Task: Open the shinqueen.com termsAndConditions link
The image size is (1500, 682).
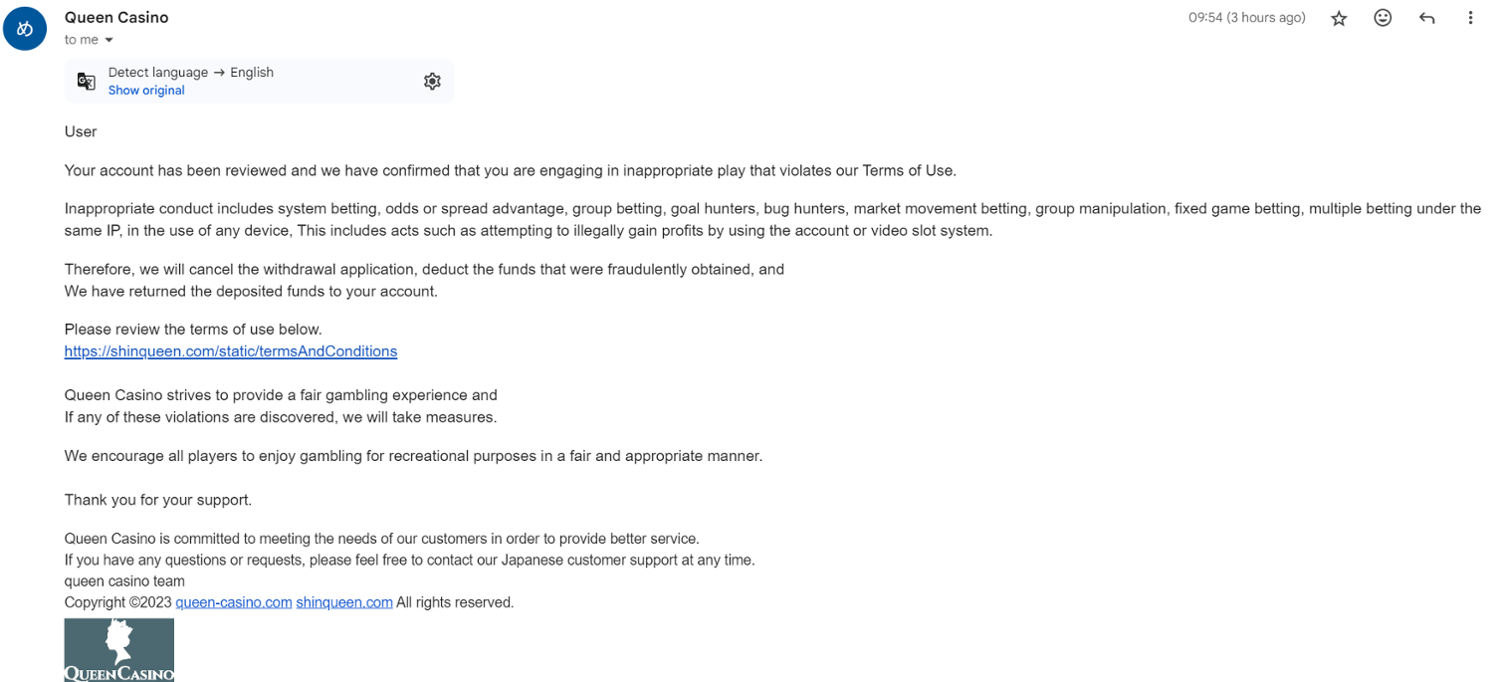Action: [x=231, y=351]
